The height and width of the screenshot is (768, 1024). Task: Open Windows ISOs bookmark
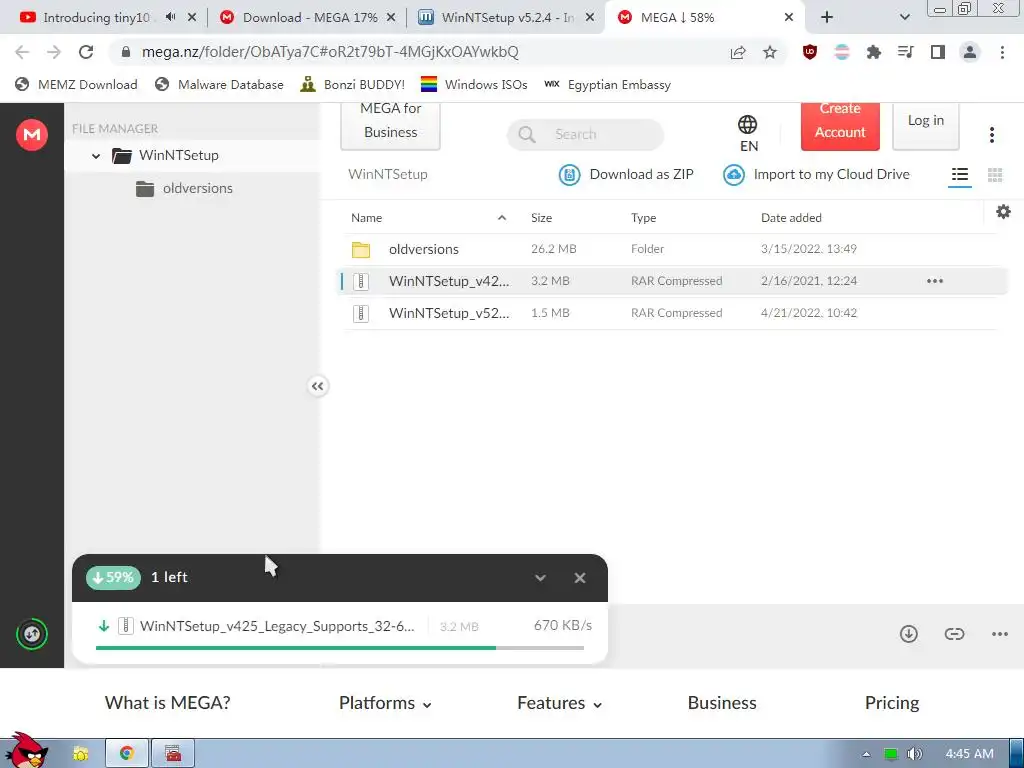[x=473, y=84]
